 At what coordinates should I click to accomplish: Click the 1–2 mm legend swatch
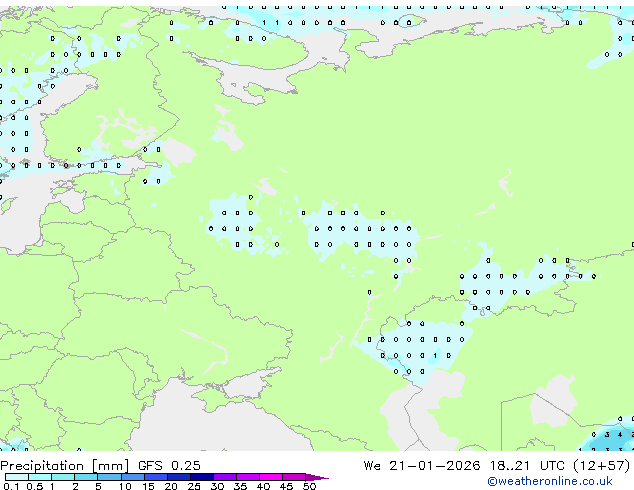click(63, 477)
